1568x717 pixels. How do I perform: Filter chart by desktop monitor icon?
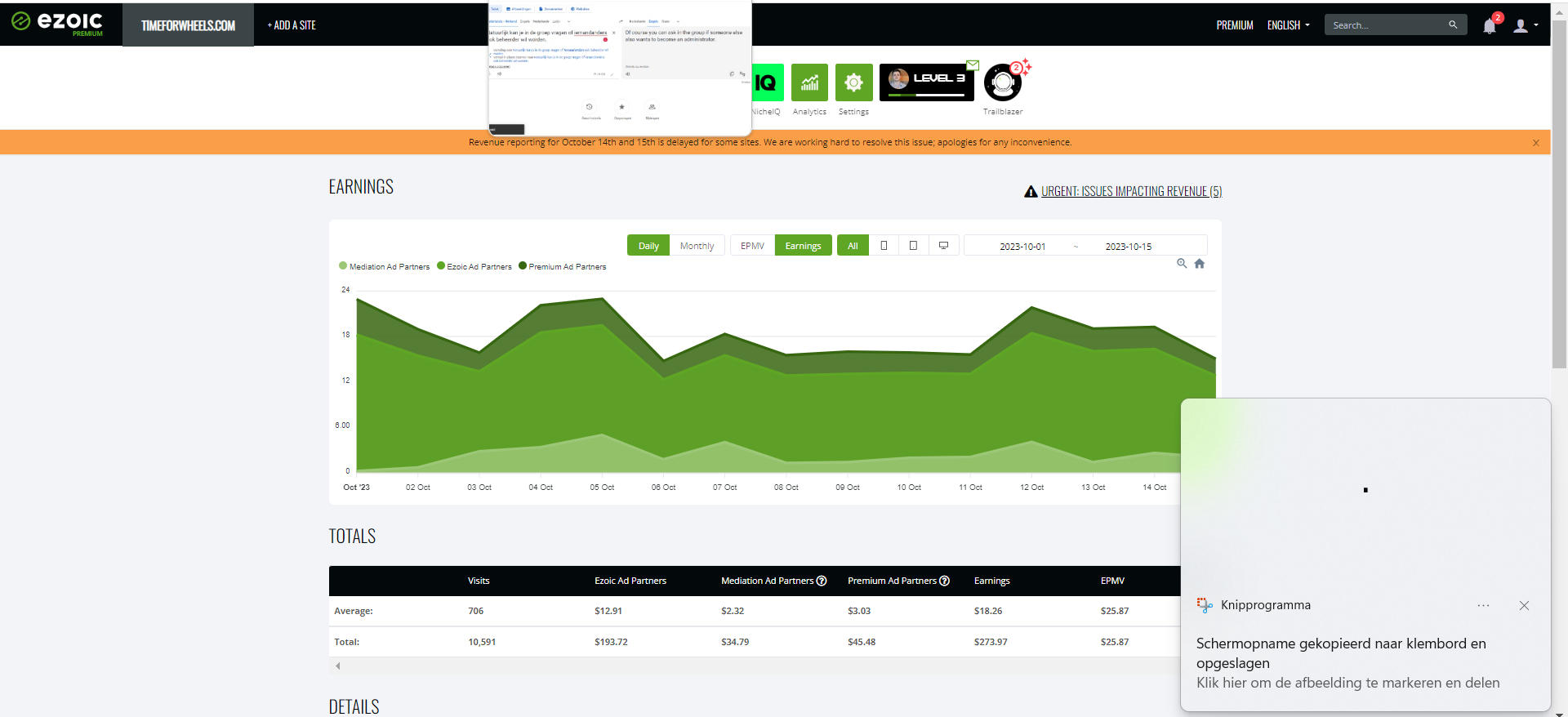tap(943, 245)
